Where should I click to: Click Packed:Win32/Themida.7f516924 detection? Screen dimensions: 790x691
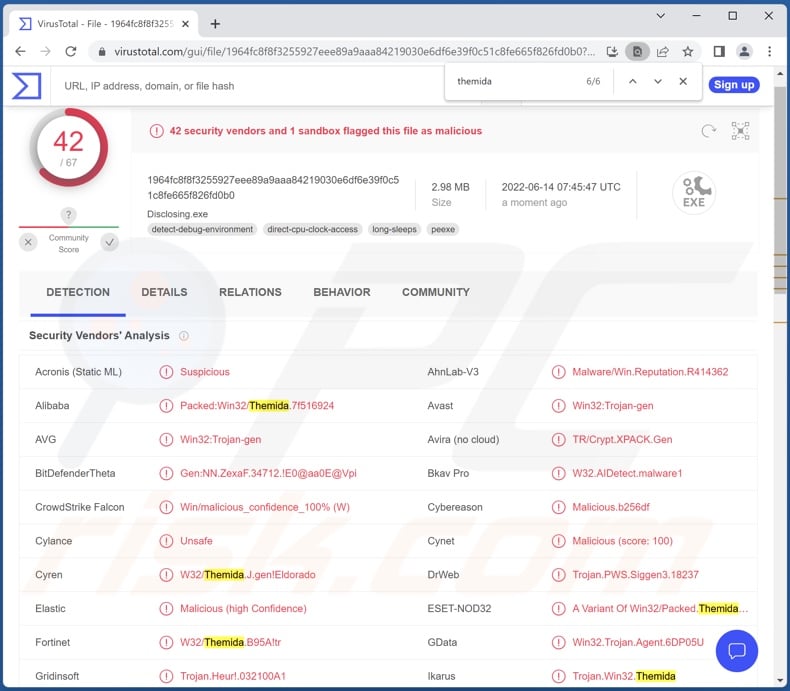(x=257, y=405)
